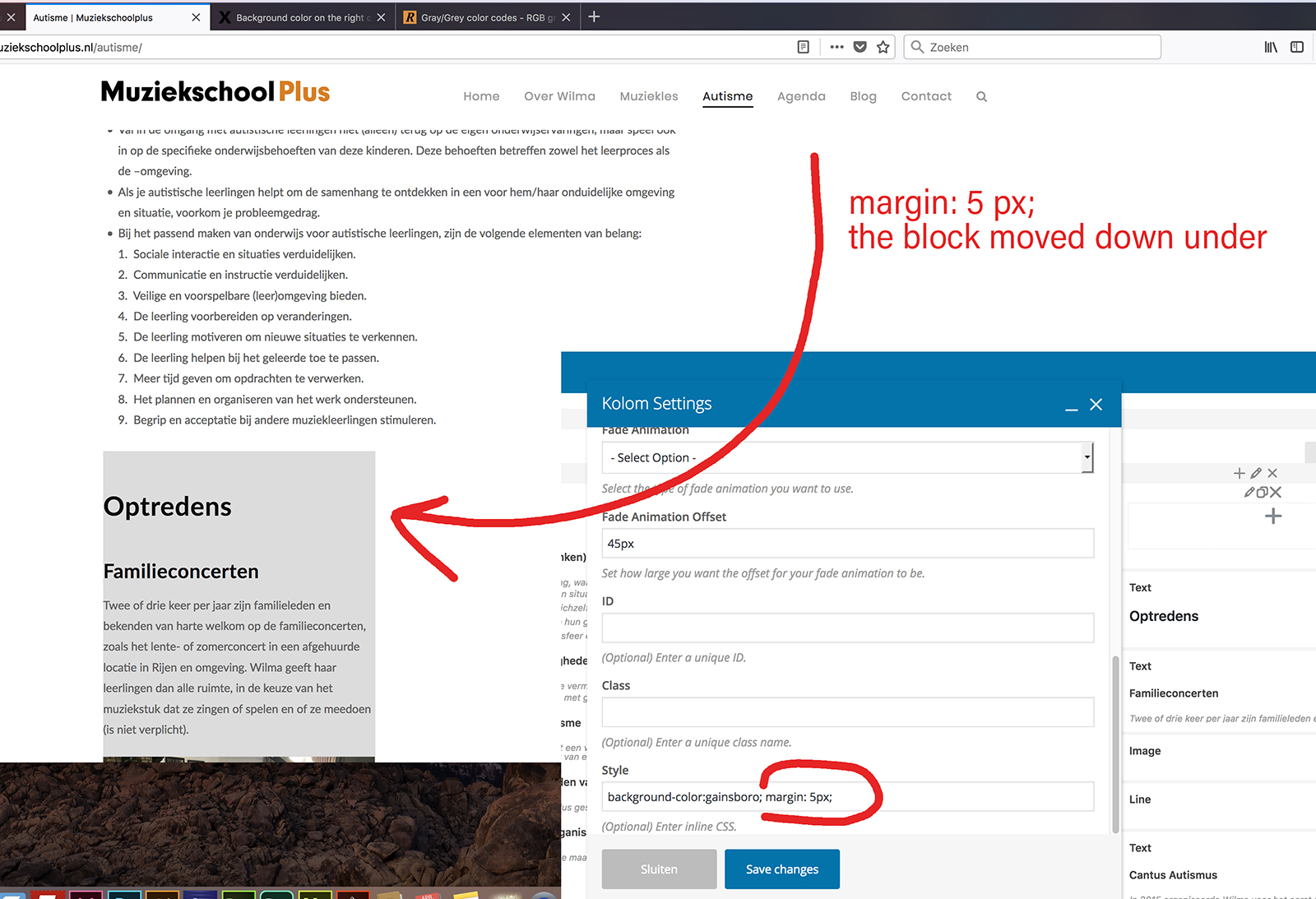
Task: Click the duplicate column icon
Action: (1262, 493)
